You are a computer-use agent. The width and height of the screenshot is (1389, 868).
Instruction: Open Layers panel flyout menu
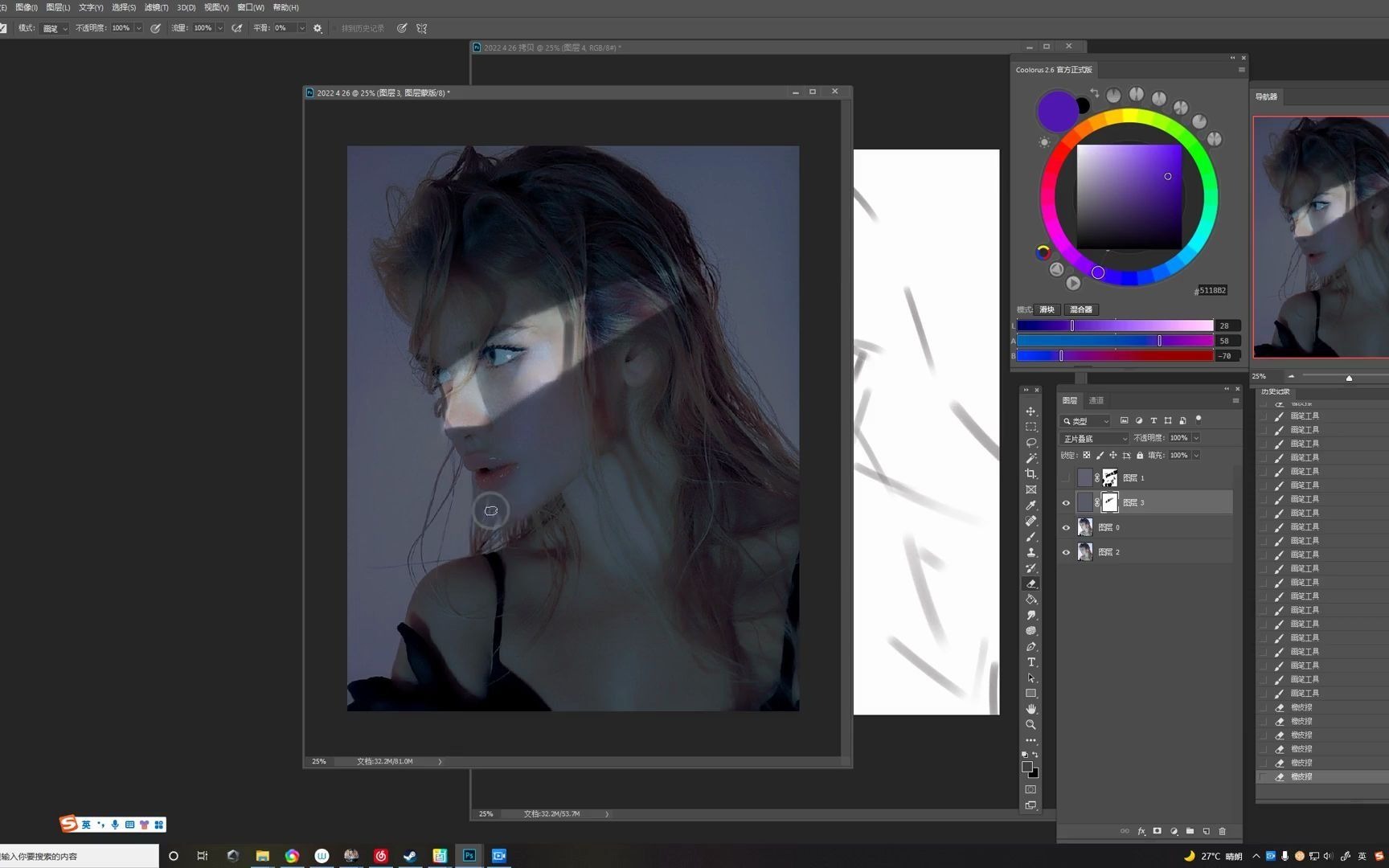point(1235,400)
